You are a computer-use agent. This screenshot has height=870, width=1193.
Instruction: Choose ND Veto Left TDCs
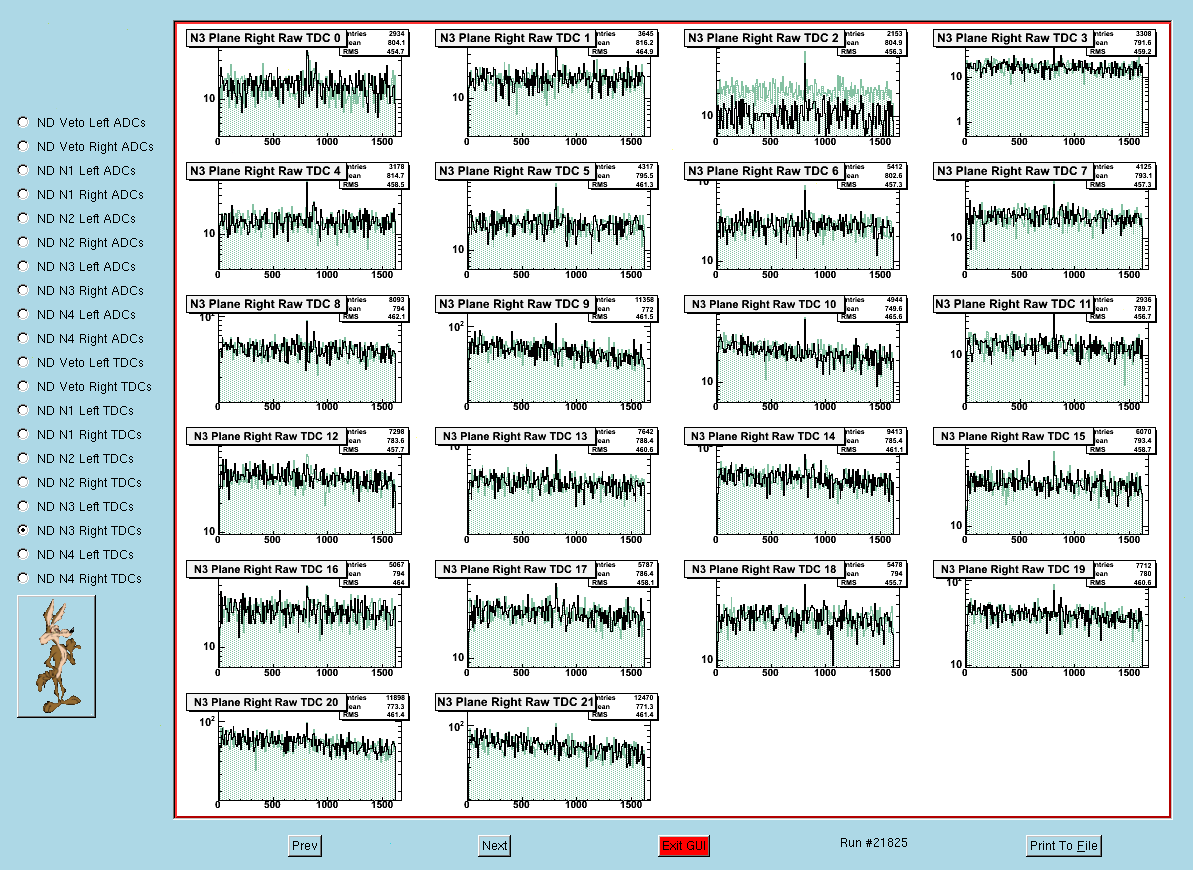pos(23,362)
